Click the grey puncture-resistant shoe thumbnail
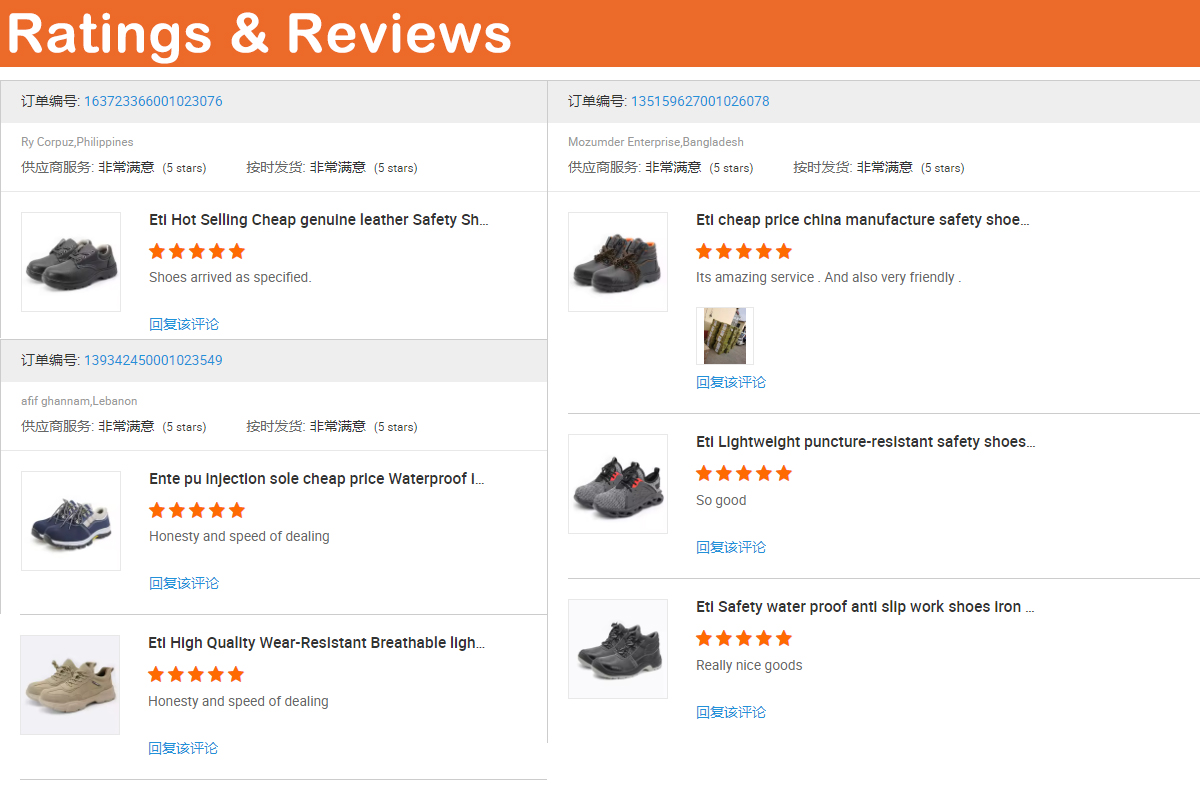The image size is (1200, 800). (x=618, y=484)
